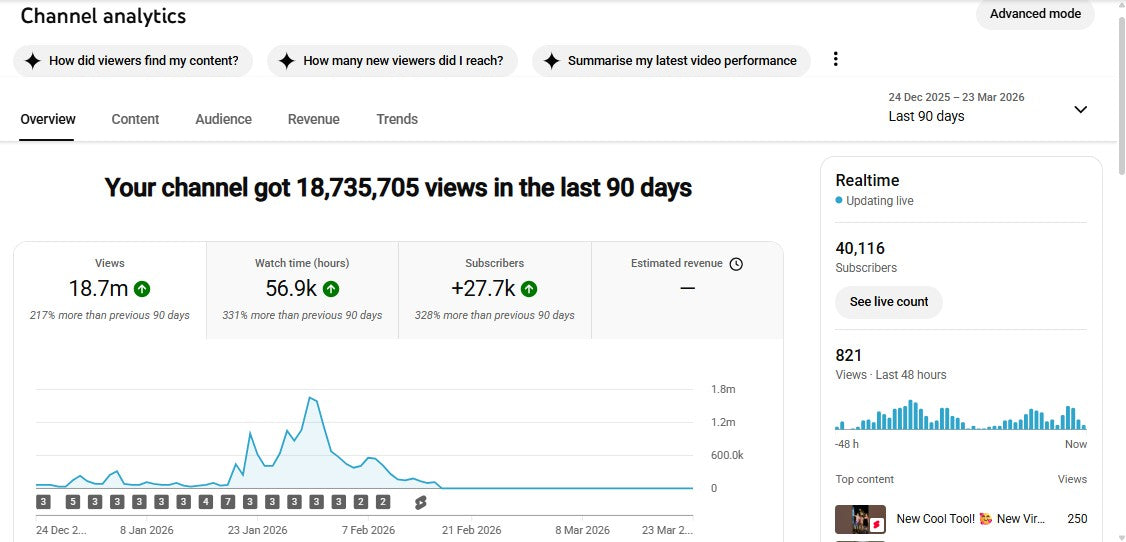The width and height of the screenshot is (1126, 542).
Task: Click '328% more than previous 90 days' text
Action: tap(495, 315)
